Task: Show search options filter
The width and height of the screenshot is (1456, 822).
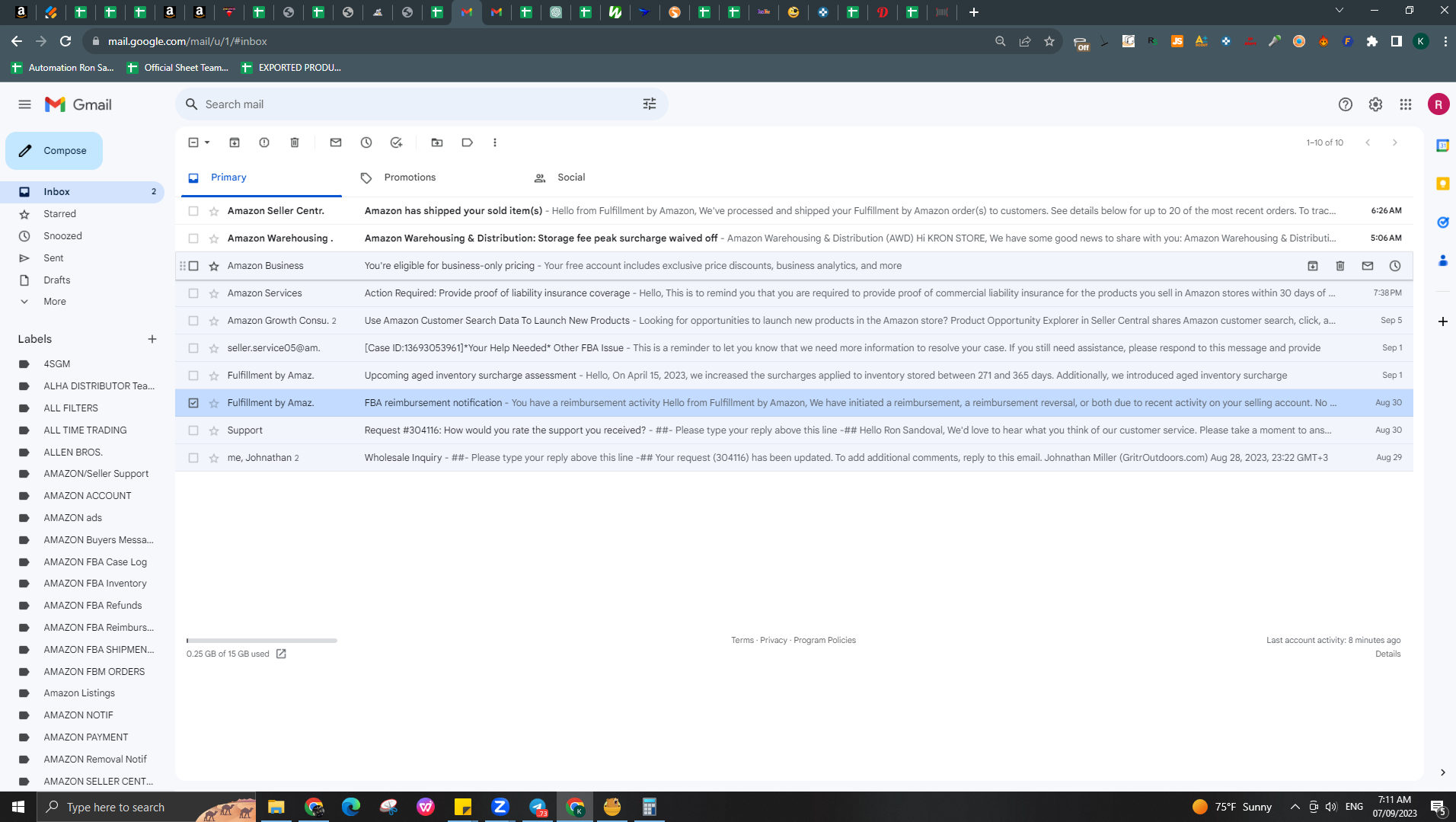Action: click(x=650, y=104)
